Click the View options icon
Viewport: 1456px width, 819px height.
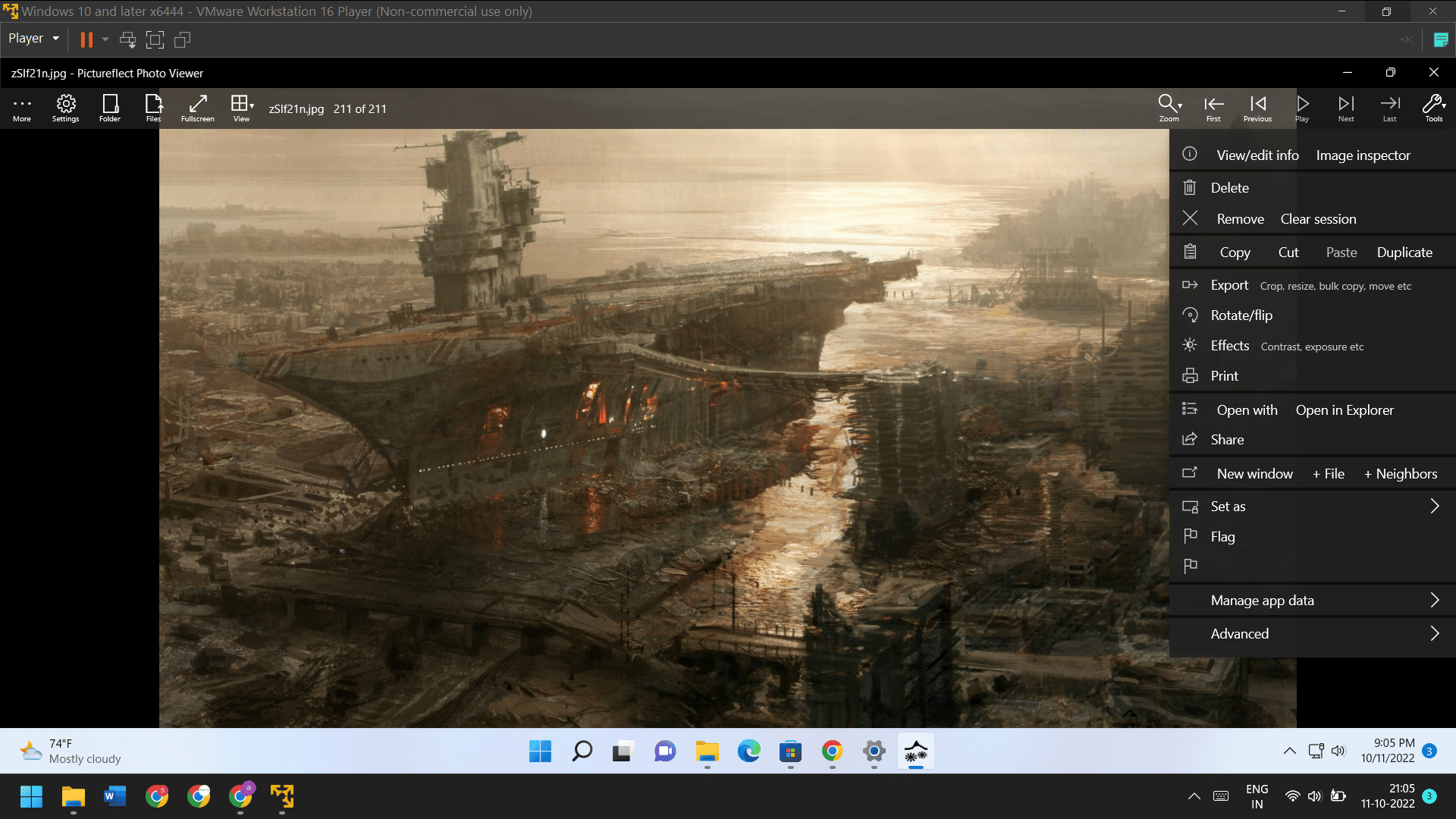(x=241, y=108)
